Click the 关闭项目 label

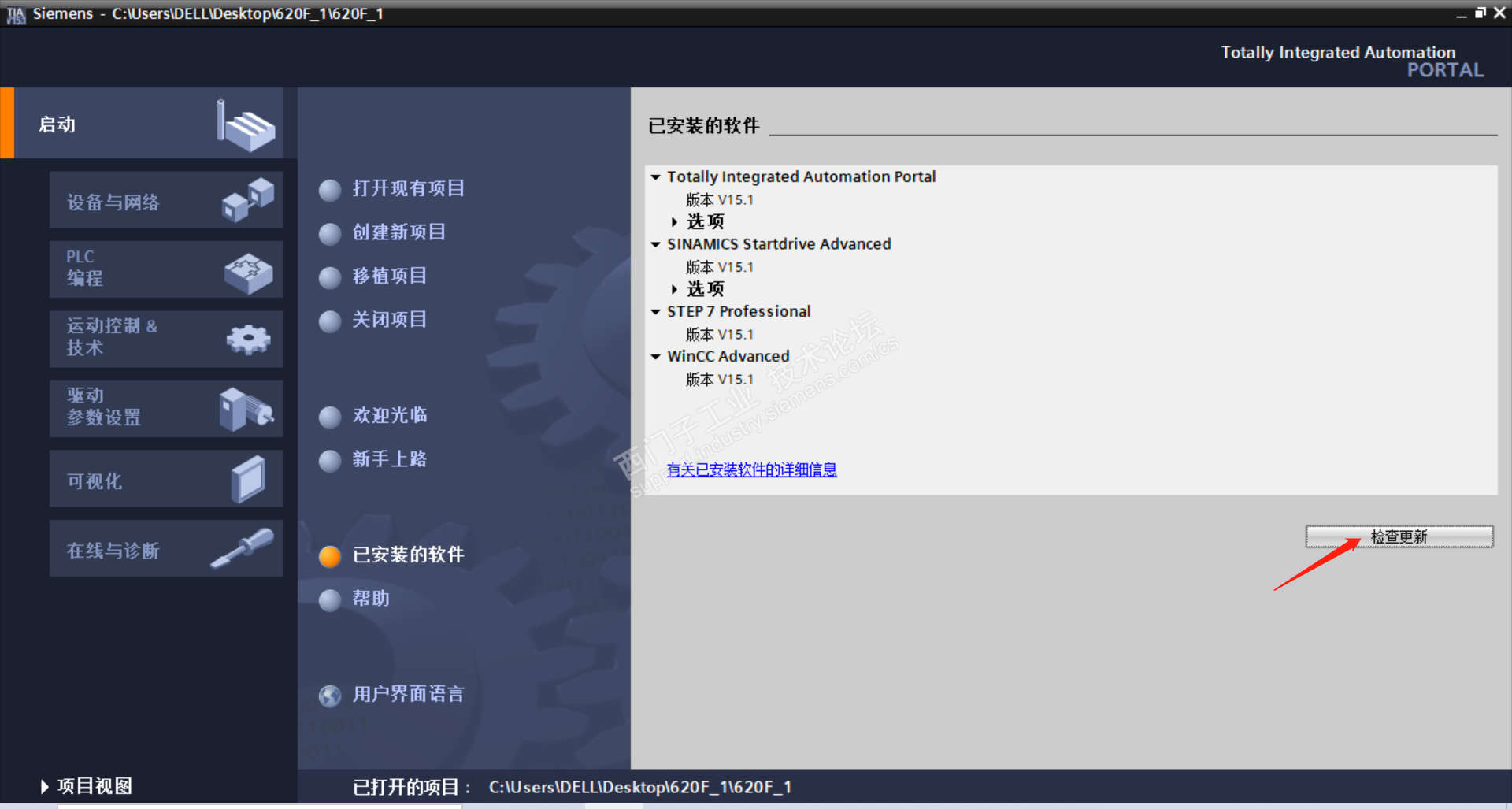390,320
